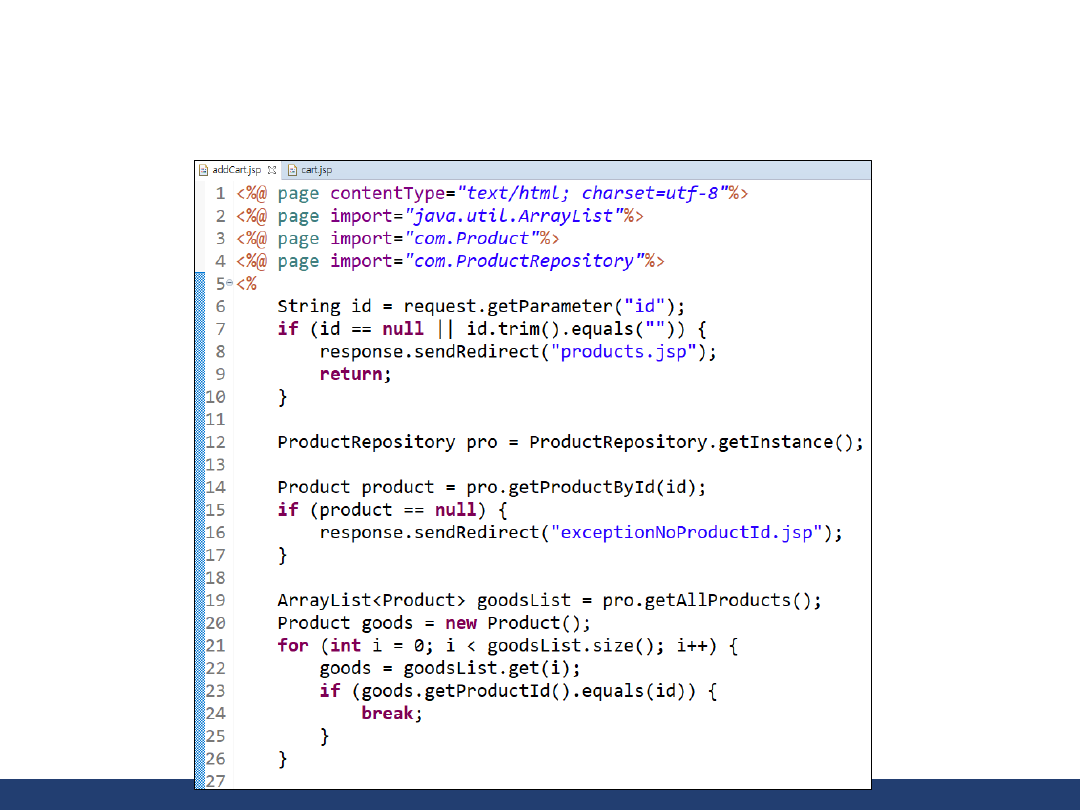The width and height of the screenshot is (1080, 810).
Task: Switch to the cart.jsp editor tab
Action: [x=316, y=171]
